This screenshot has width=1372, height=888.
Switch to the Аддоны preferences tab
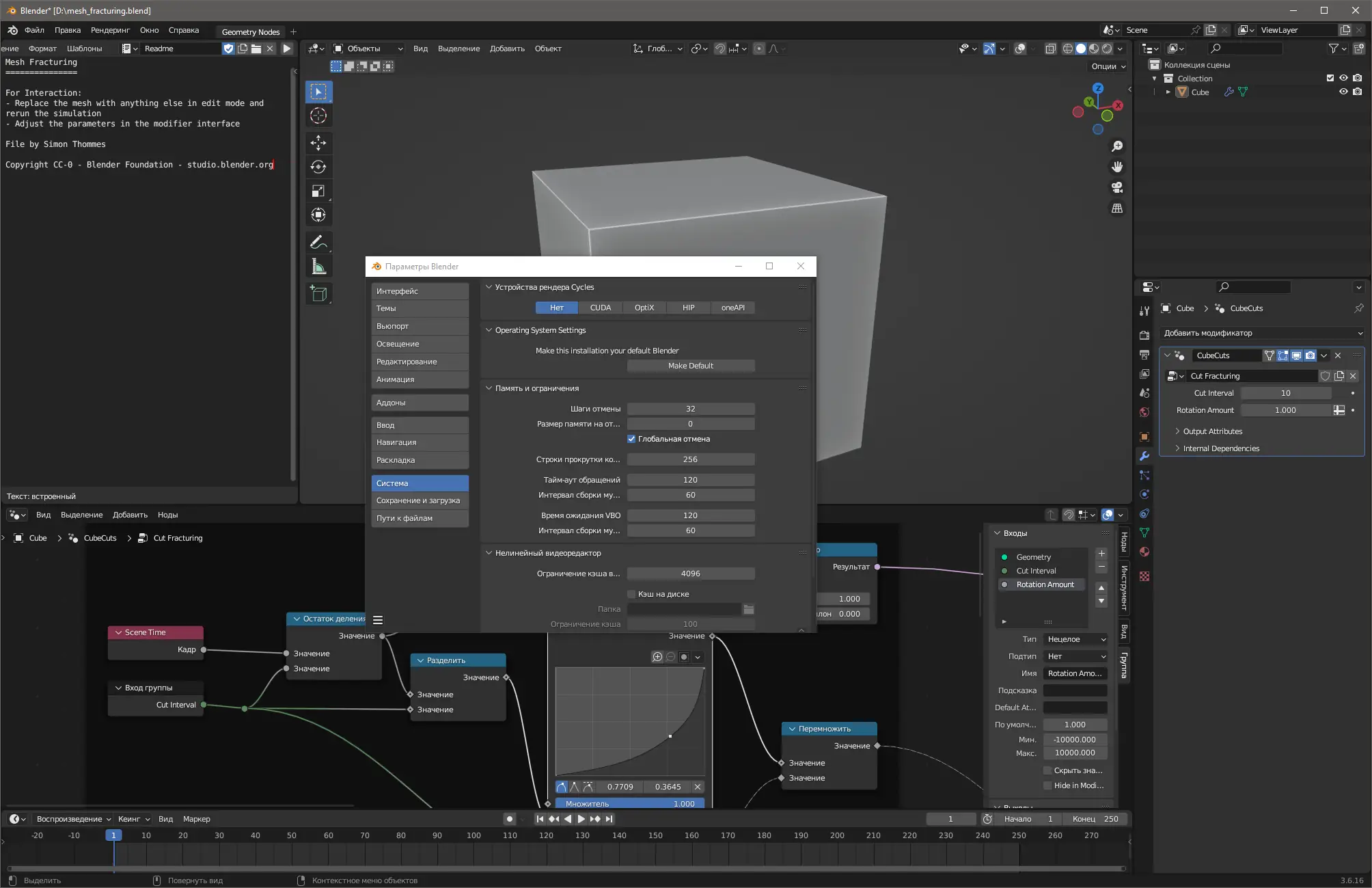[420, 403]
